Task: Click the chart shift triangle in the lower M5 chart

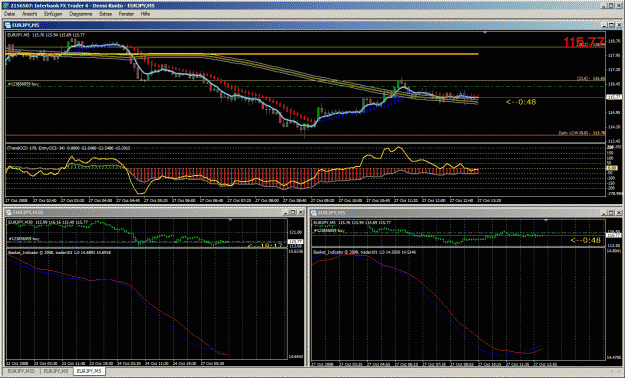Action: [x=546, y=220]
